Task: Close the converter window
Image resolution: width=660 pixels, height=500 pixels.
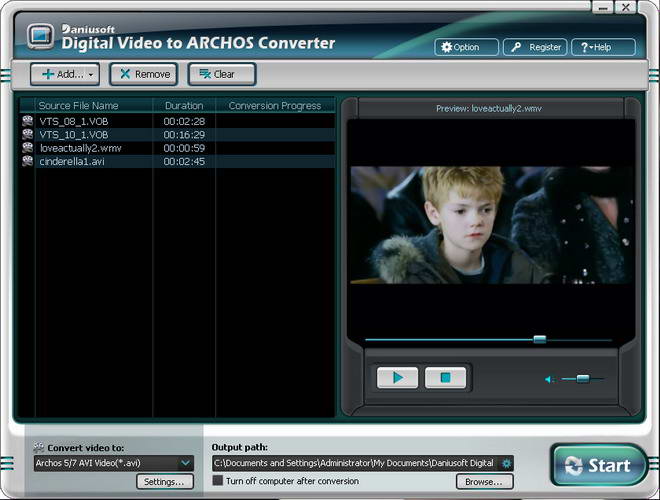Action: 626,8
